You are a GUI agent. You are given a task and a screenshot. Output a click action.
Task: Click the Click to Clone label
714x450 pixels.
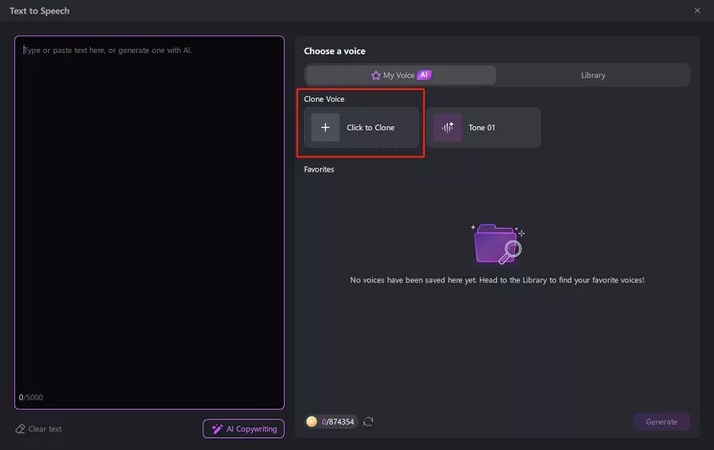tap(371, 128)
